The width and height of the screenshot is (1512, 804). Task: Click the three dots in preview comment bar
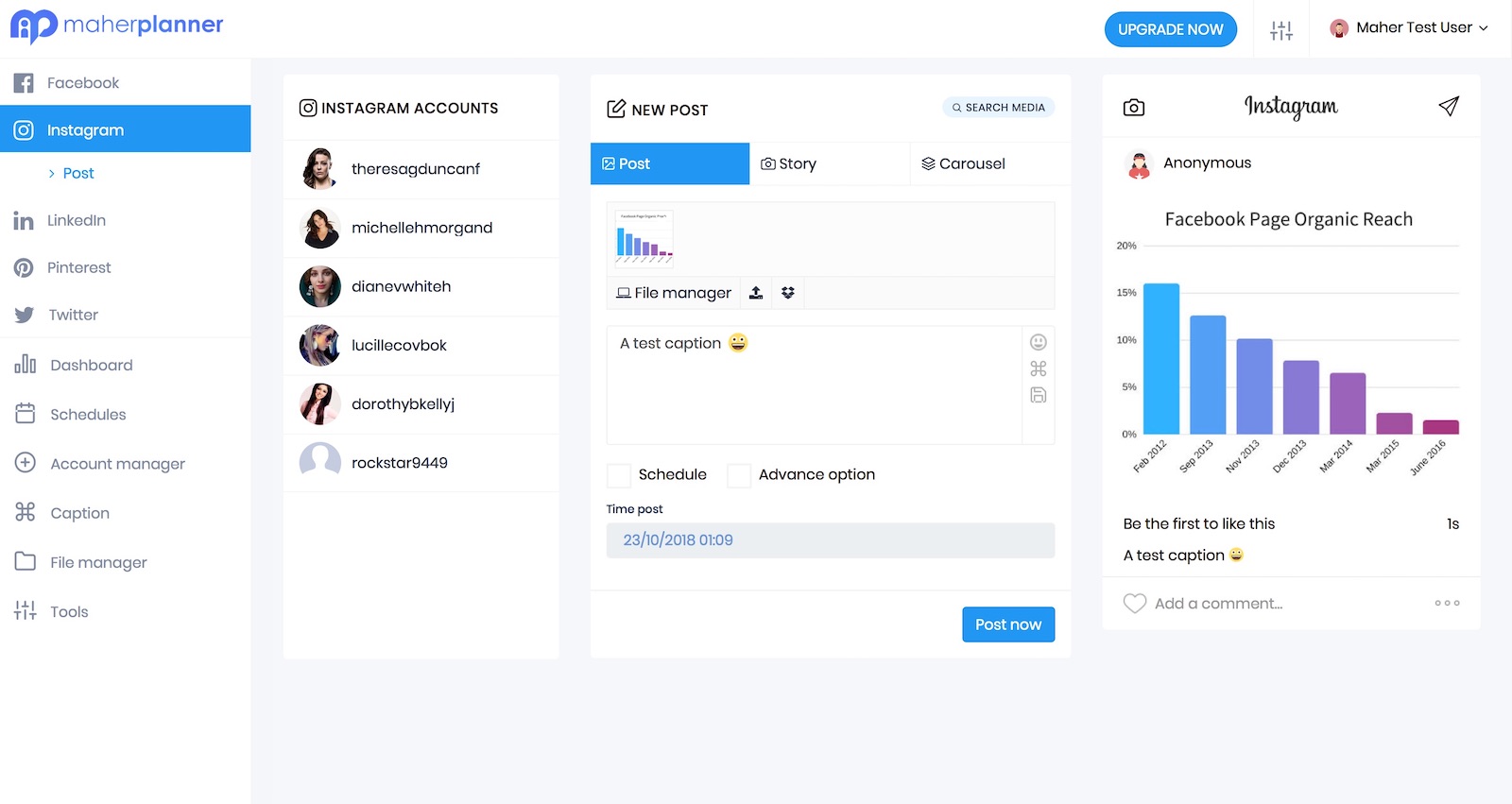point(1447,603)
